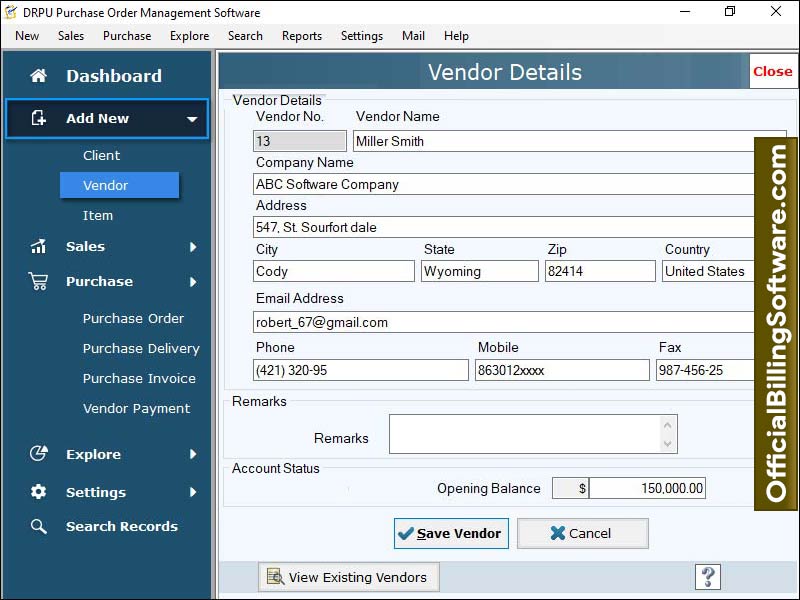The height and width of the screenshot is (600, 800).
Task: Click the Explore icon in sidebar
Action: [x=39, y=454]
